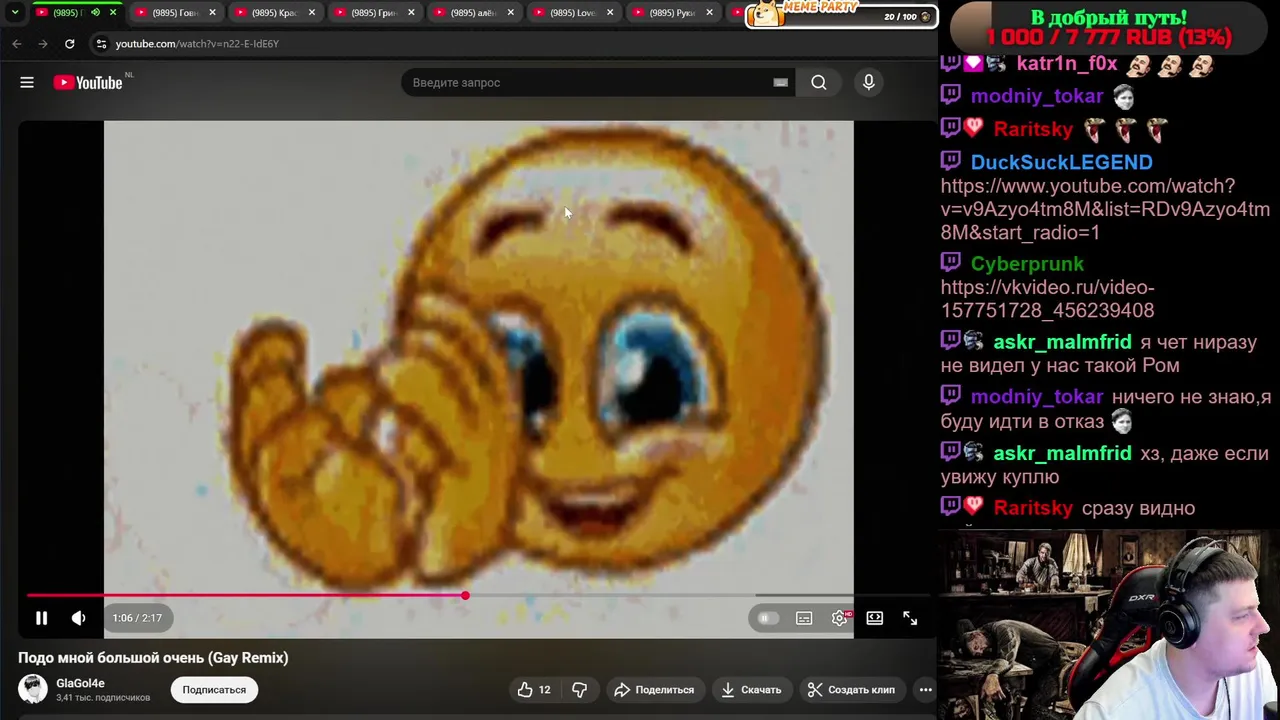
Task: Click DuckSuckLEGEND username in chat
Action: (x=1061, y=162)
